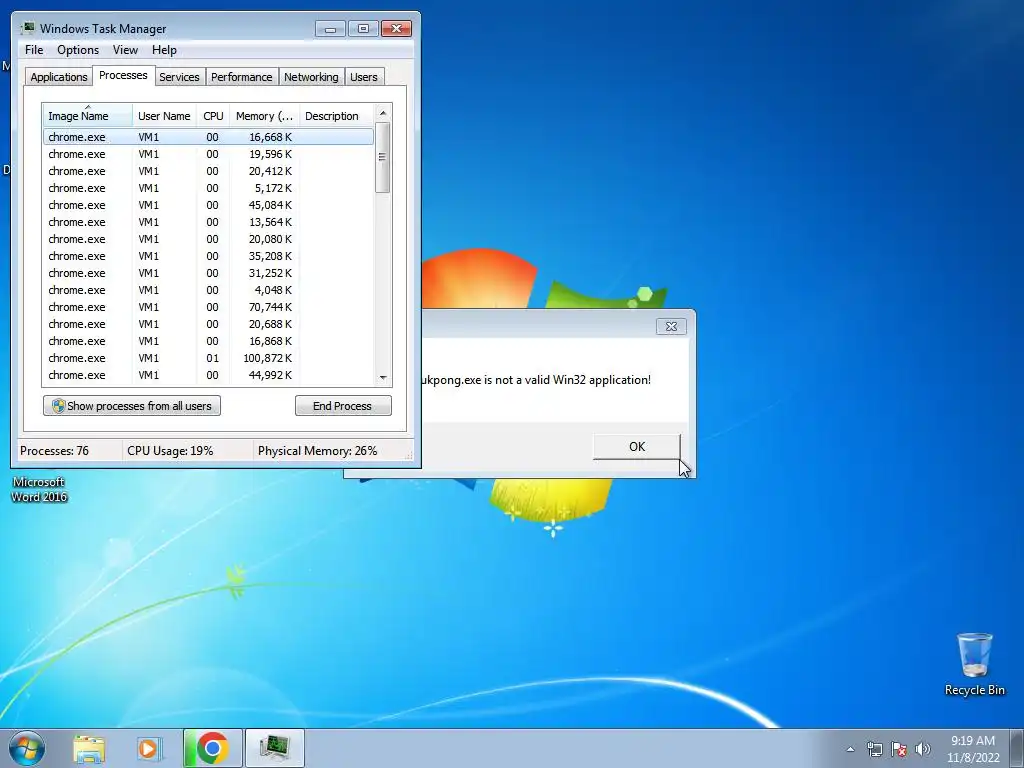Sort processes by Image Name column
1024x768 pixels.
(88, 116)
